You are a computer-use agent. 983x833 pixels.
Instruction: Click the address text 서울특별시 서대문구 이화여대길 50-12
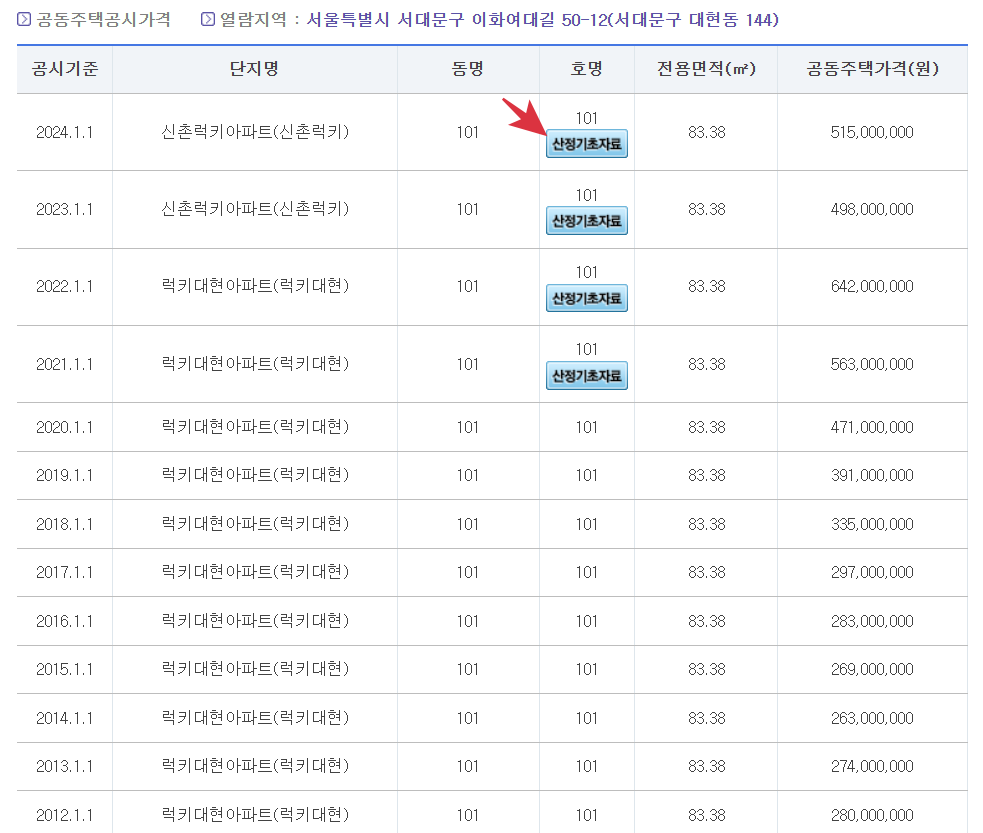[457, 19]
